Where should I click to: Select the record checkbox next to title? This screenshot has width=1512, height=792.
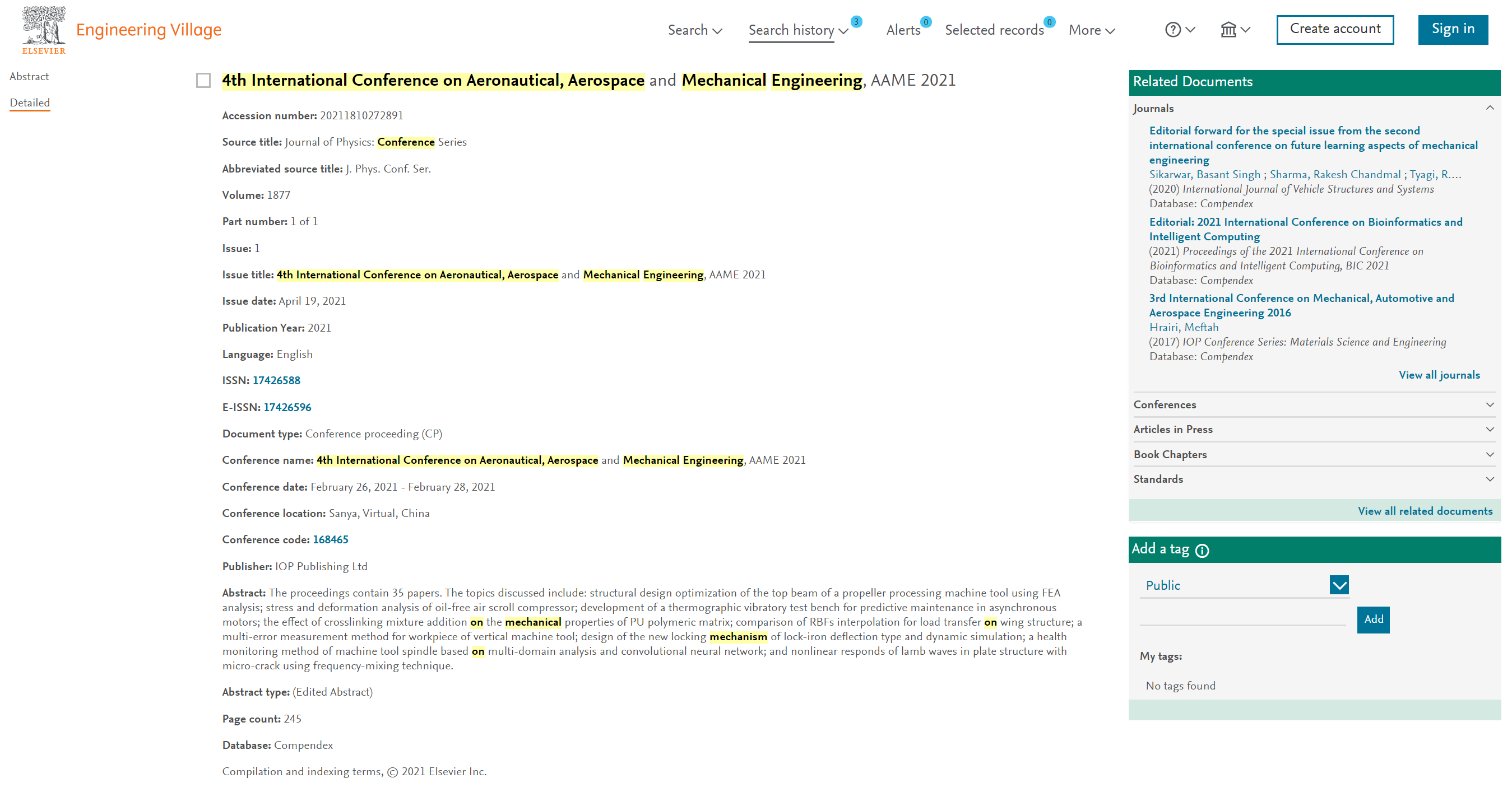203,80
